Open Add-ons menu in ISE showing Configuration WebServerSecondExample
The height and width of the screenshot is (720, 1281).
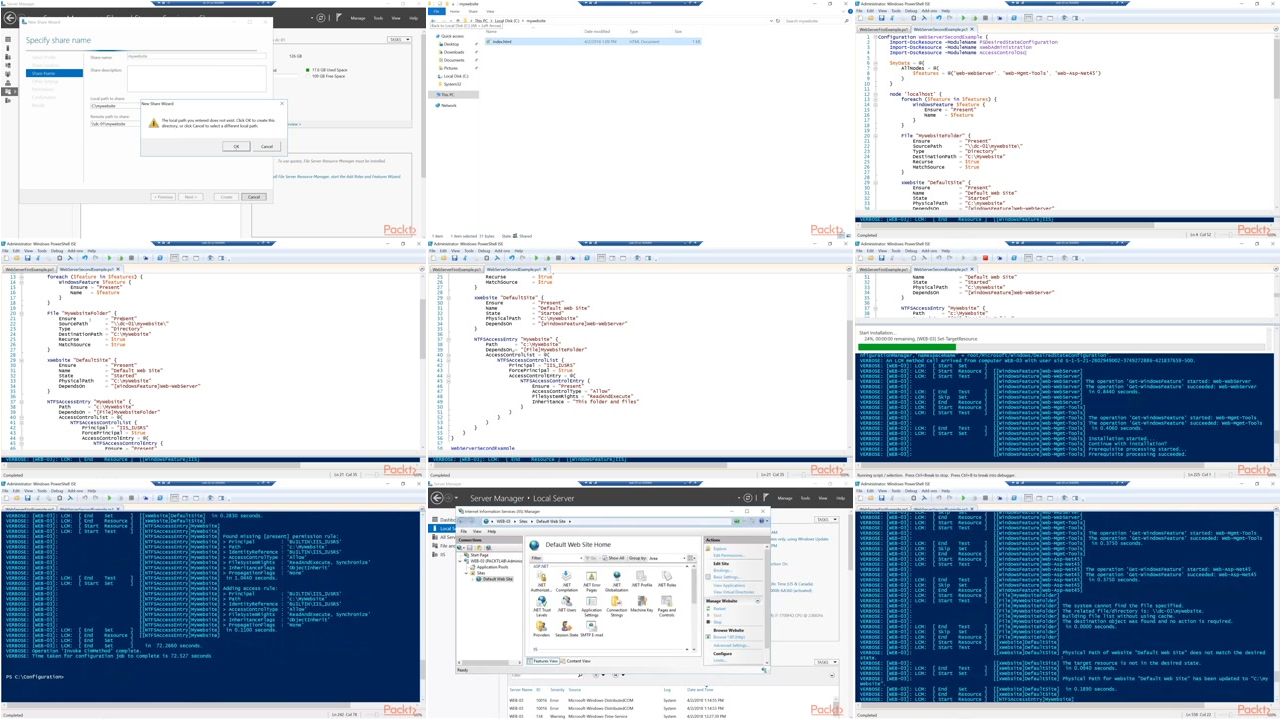(x=929, y=11)
